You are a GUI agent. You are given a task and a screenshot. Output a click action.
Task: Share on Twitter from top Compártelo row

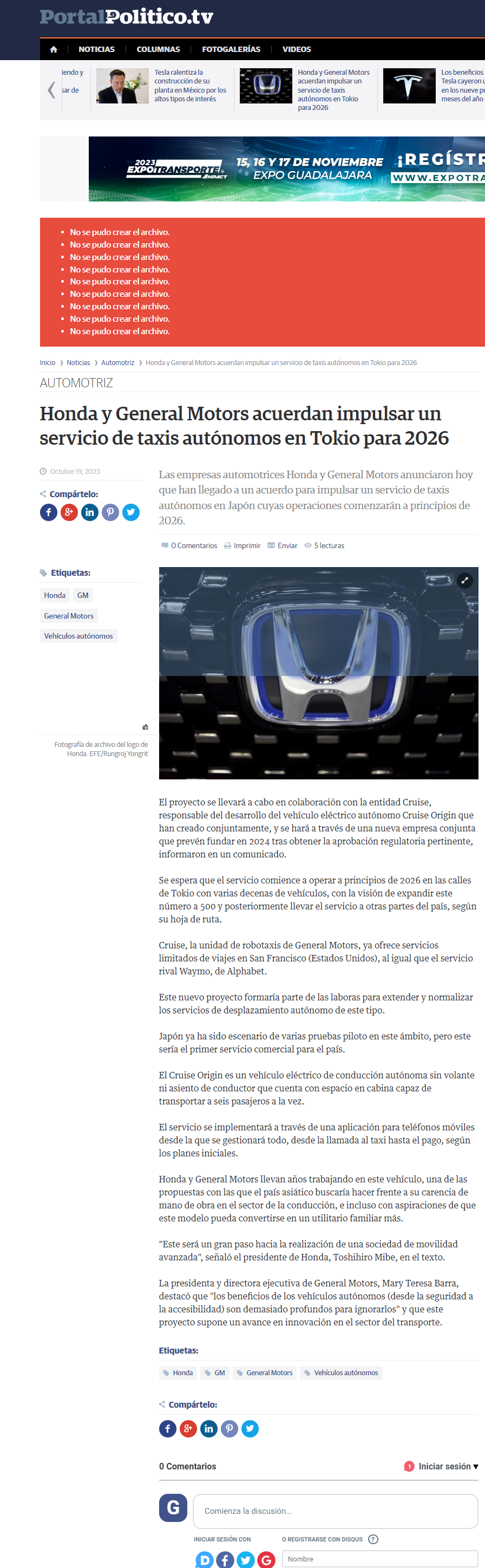(x=131, y=512)
